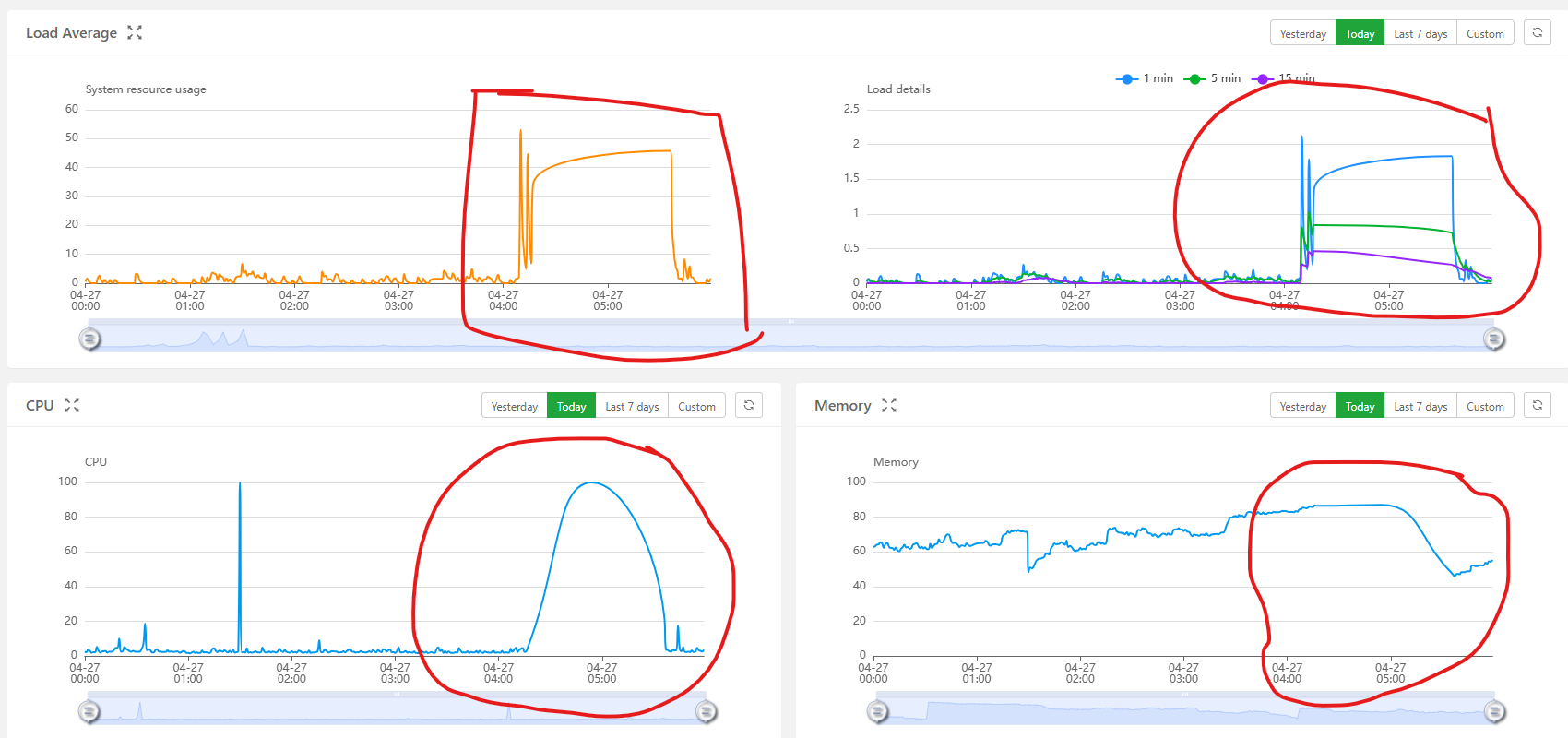
Task: Refresh the Memory chart
Action: pyautogui.click(x=1537, y=406)
